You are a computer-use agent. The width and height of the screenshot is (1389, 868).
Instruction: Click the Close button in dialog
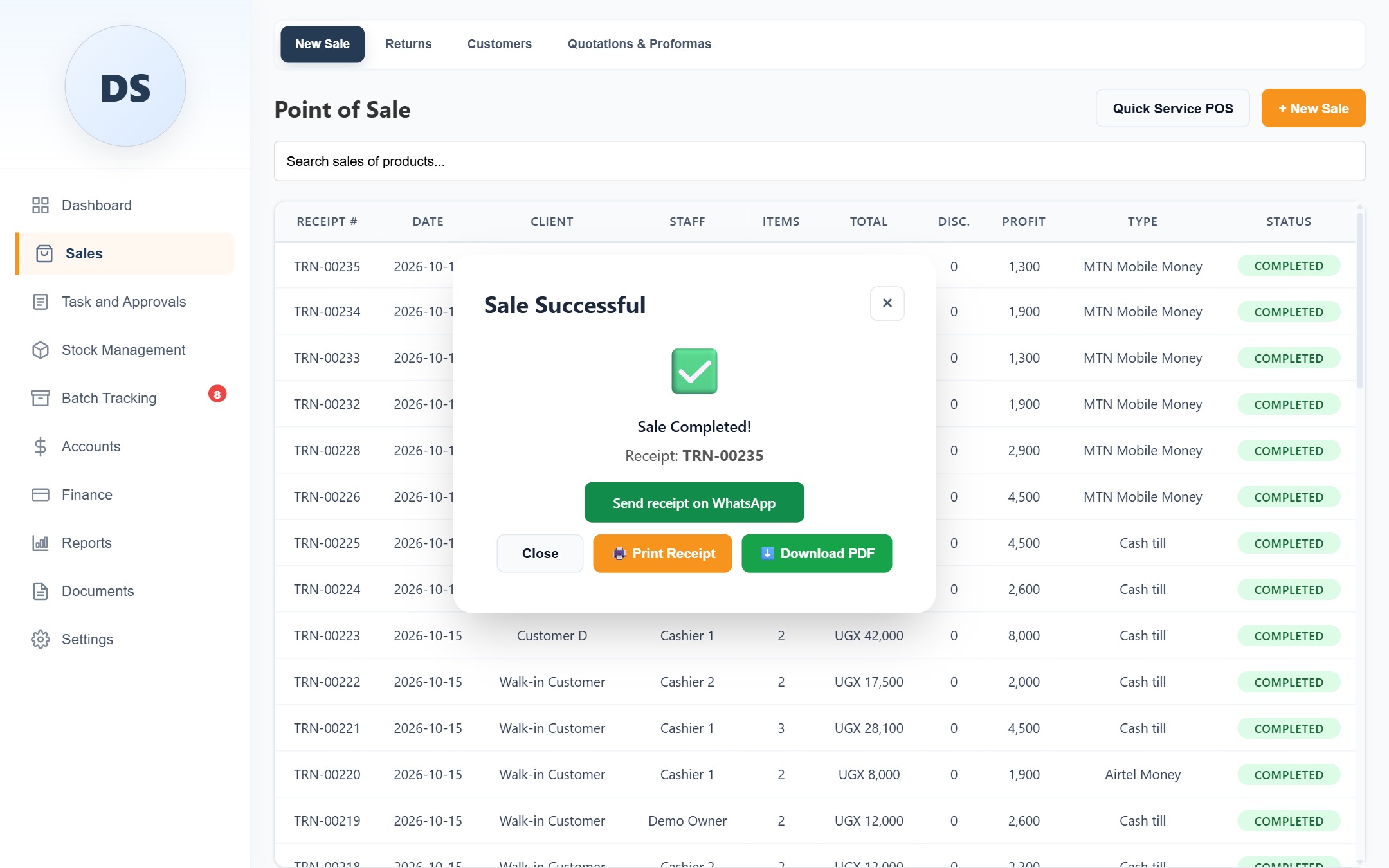(540, 554)
